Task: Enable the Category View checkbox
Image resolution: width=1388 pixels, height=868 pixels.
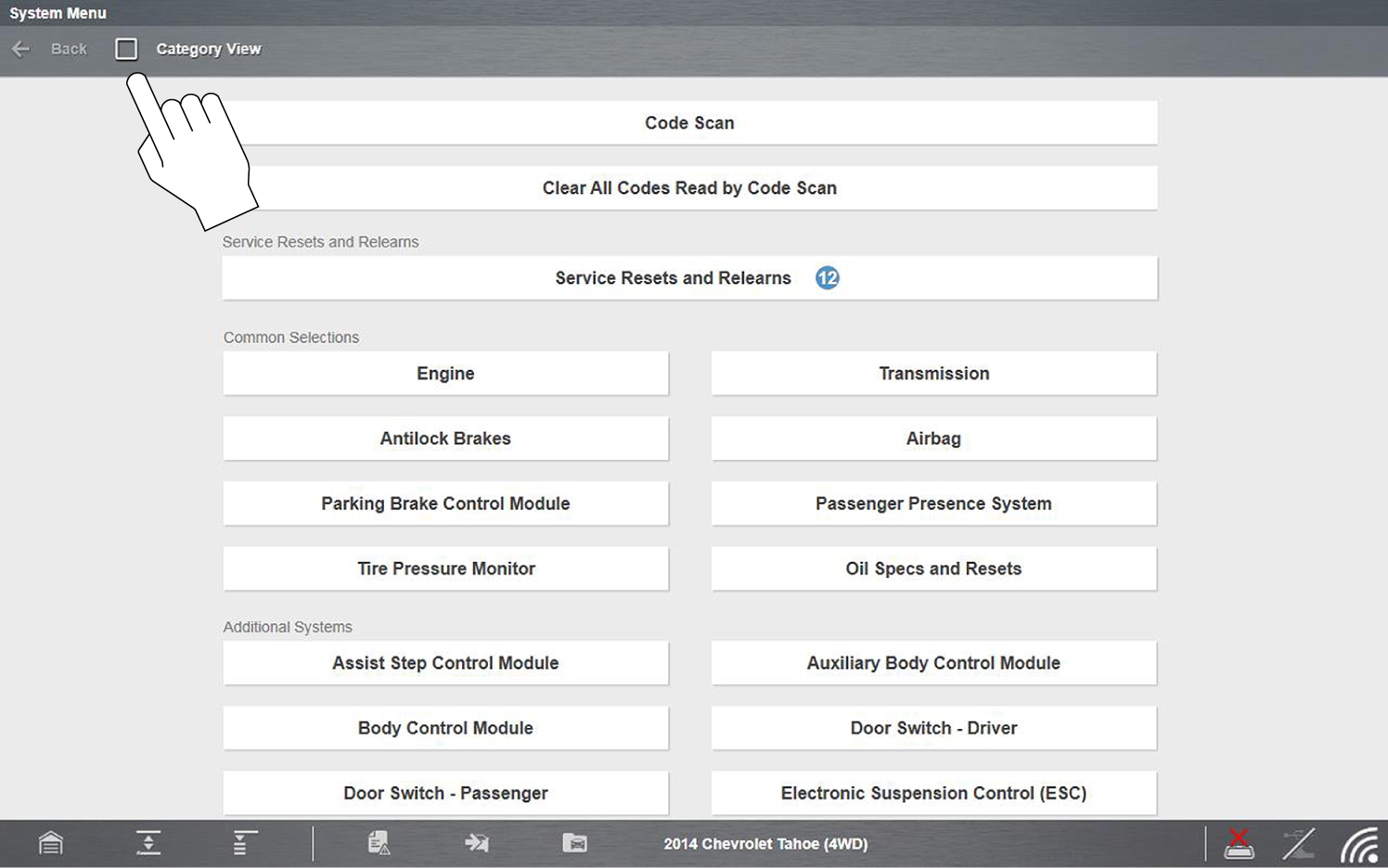Action: 126,49
